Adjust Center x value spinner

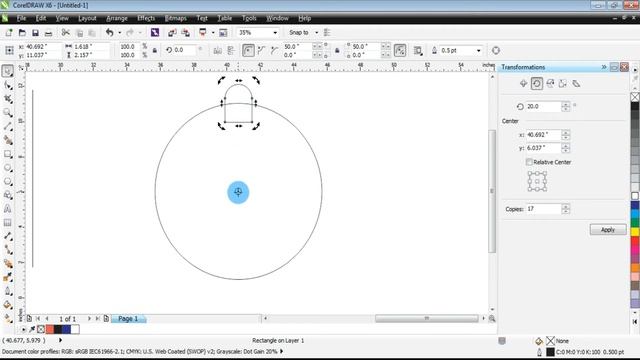[x=566, y=135]
